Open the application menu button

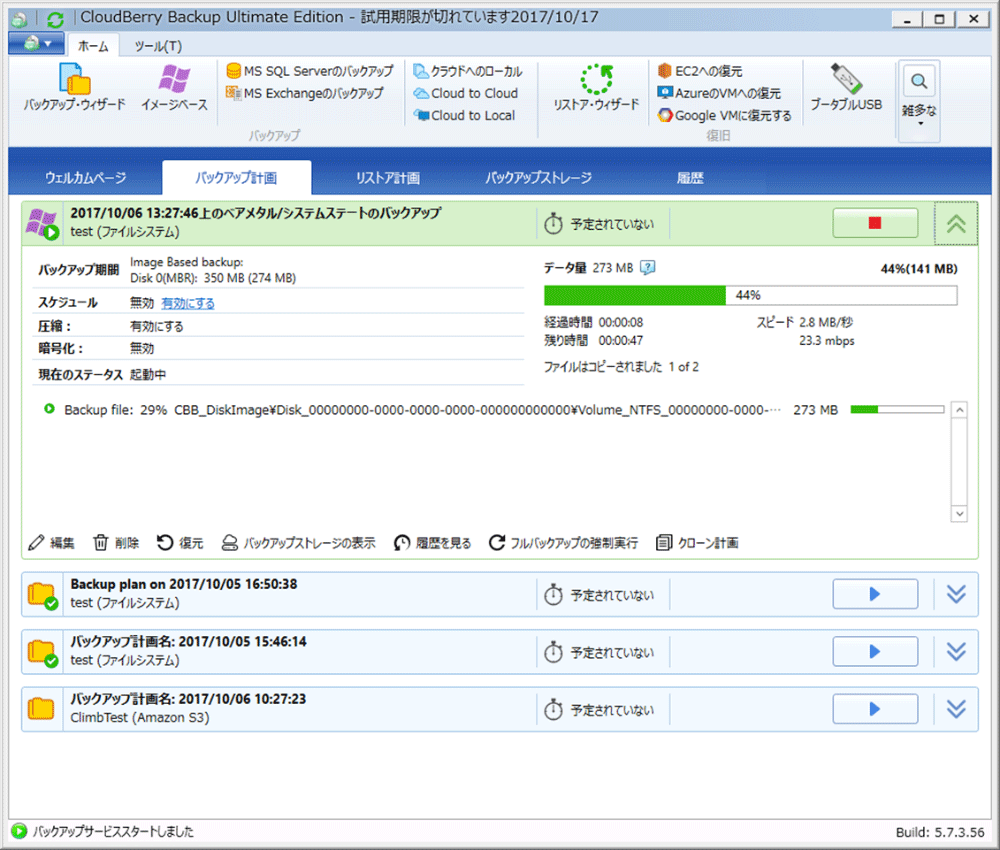[x=36, y=44]
